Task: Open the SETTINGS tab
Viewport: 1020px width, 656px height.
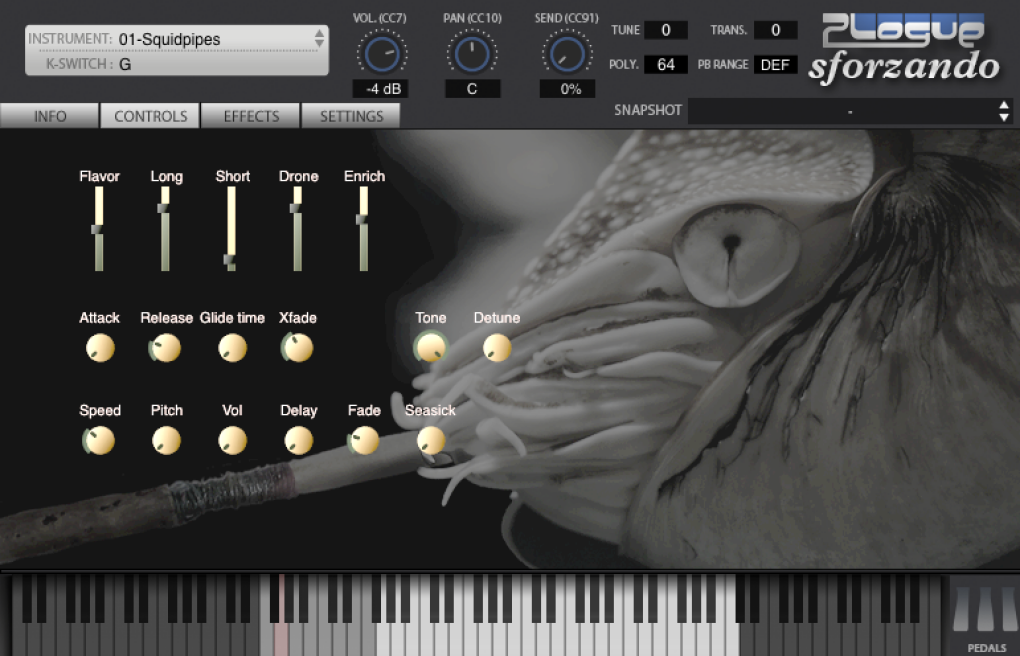Action: point(351,116)
